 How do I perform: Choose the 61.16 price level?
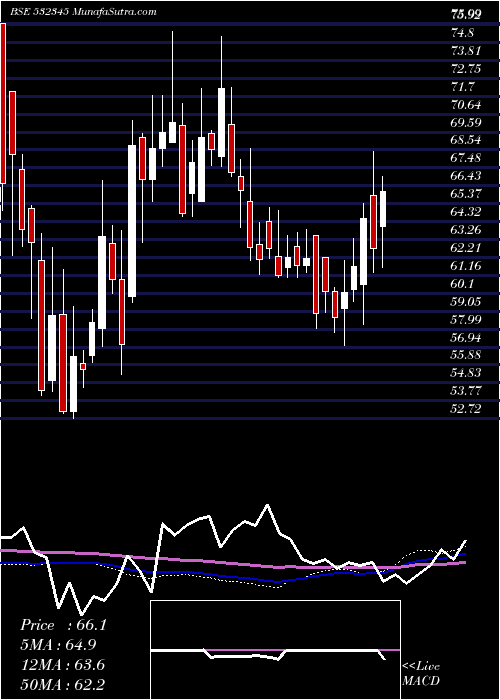point(467,266)
